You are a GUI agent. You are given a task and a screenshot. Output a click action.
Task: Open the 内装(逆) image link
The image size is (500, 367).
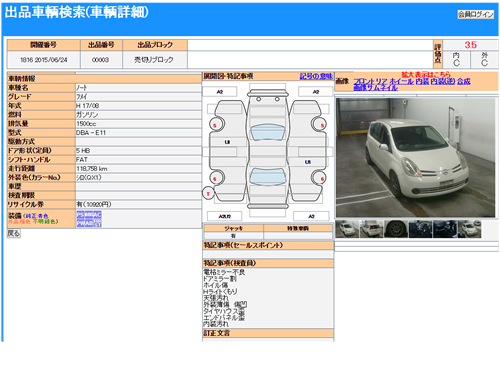coord(443,81)
